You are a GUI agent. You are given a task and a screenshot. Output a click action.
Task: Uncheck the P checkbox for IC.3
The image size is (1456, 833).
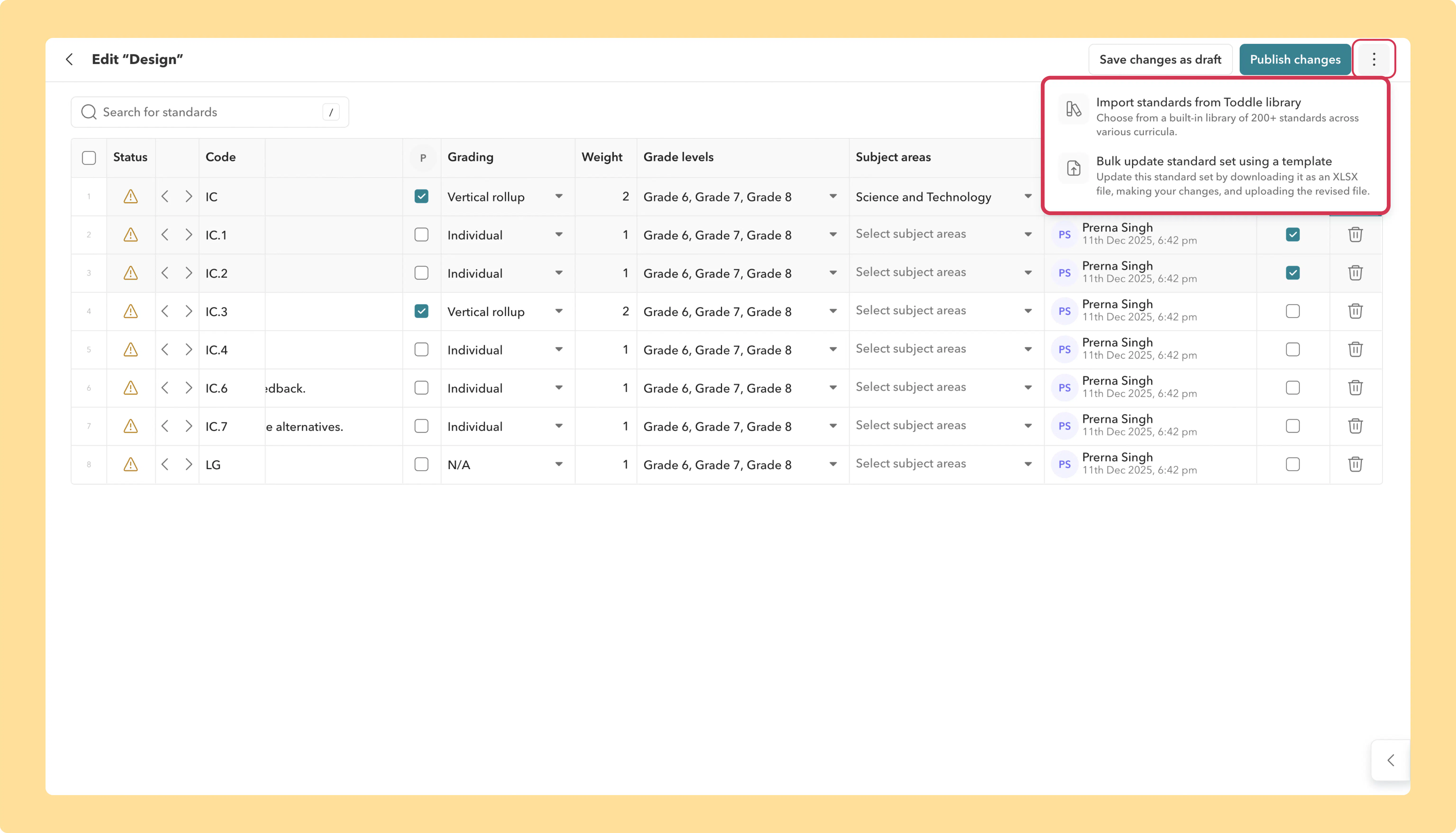tap(422, 312)
